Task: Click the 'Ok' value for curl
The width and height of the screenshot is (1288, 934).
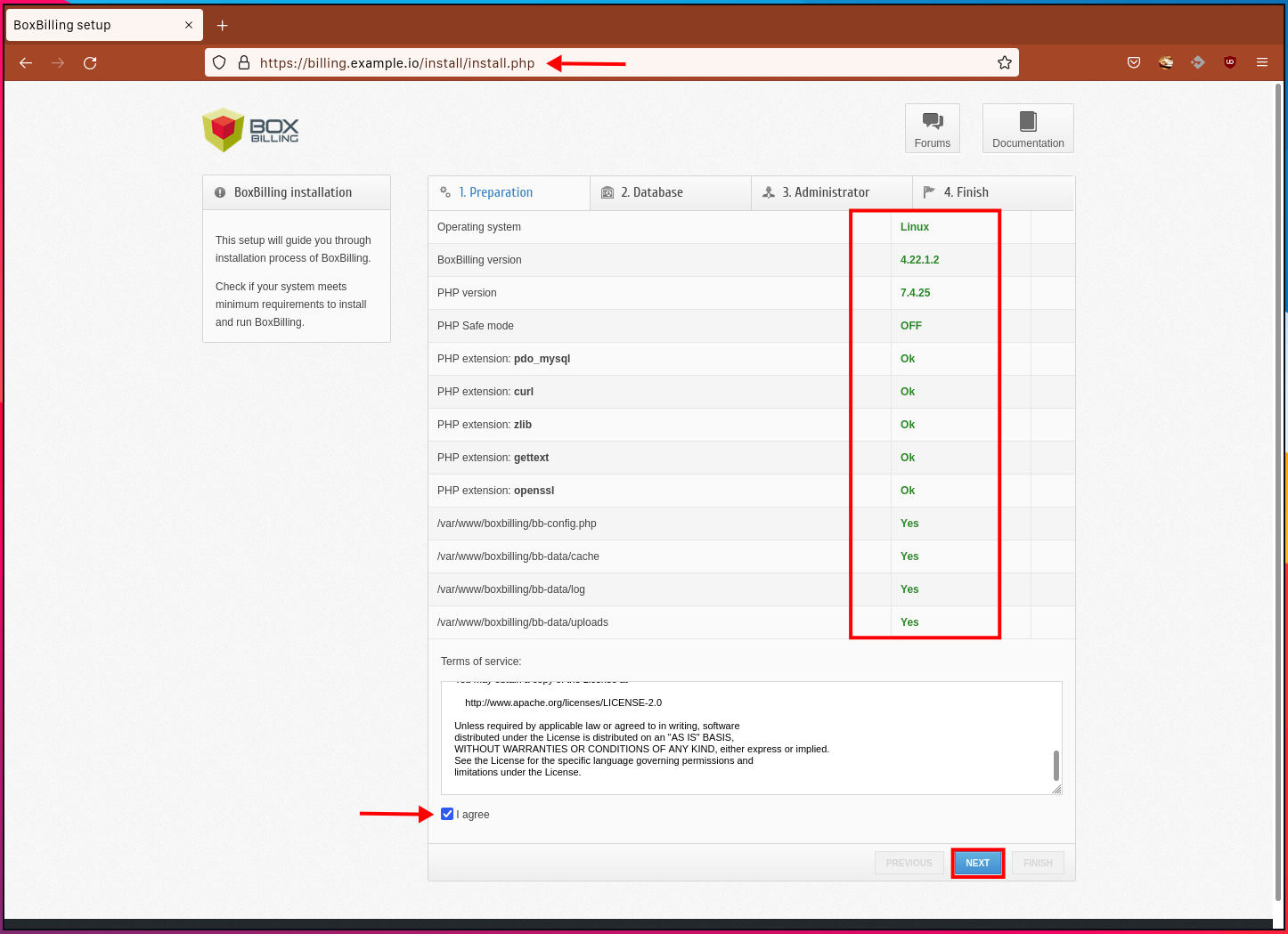Action: [908, 392]
